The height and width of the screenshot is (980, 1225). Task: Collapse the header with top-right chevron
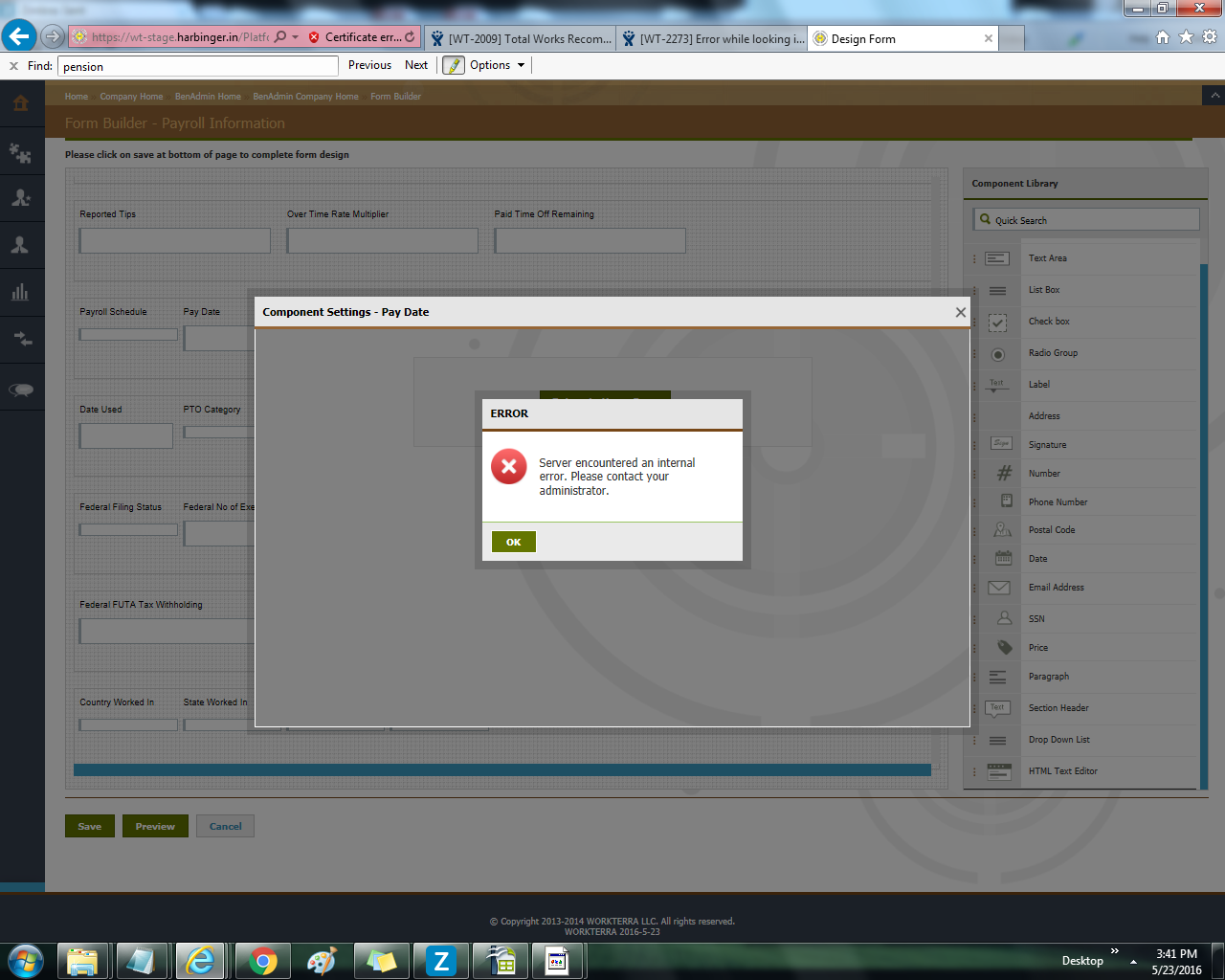point(1214,96)
